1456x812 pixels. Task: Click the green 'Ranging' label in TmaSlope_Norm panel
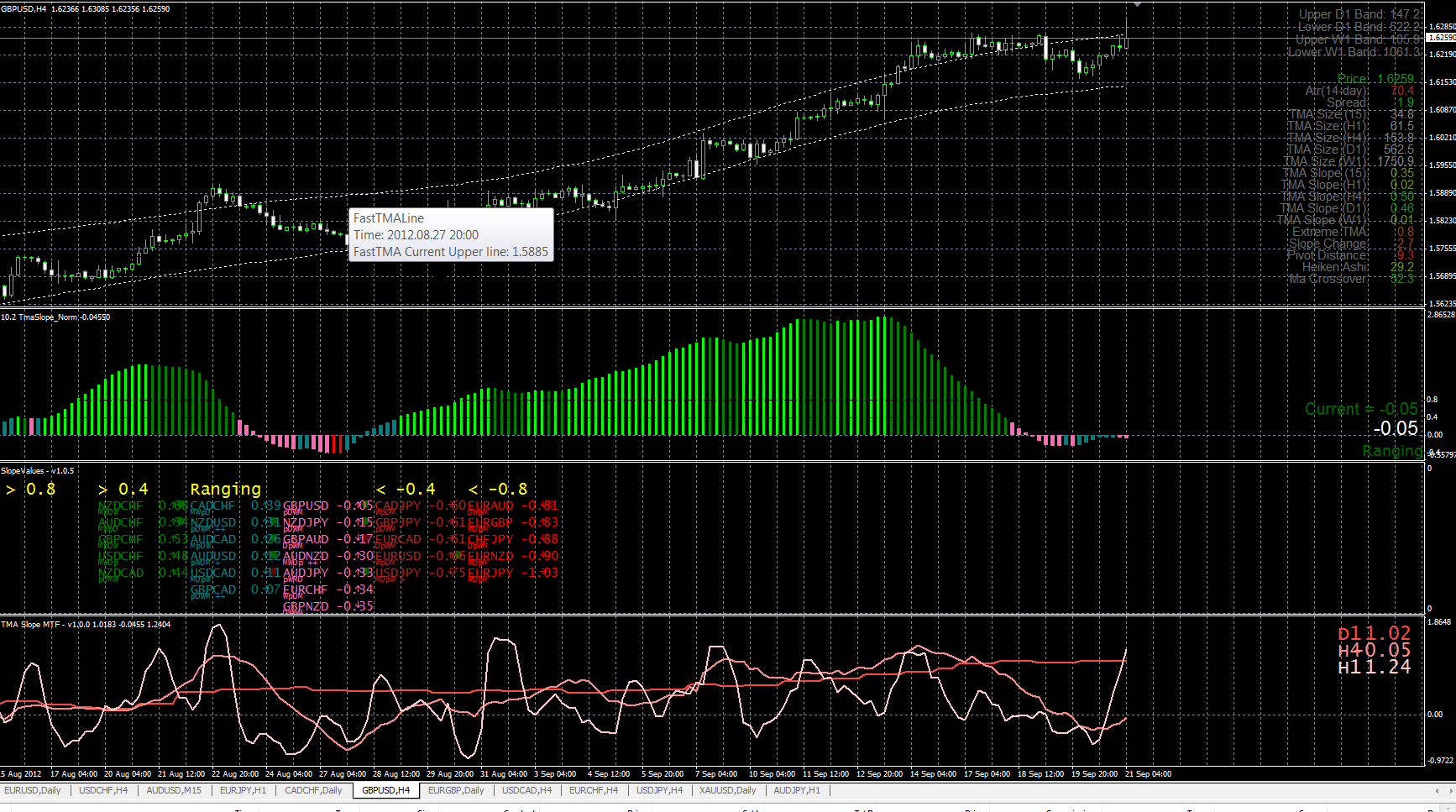coord(1393,451)
